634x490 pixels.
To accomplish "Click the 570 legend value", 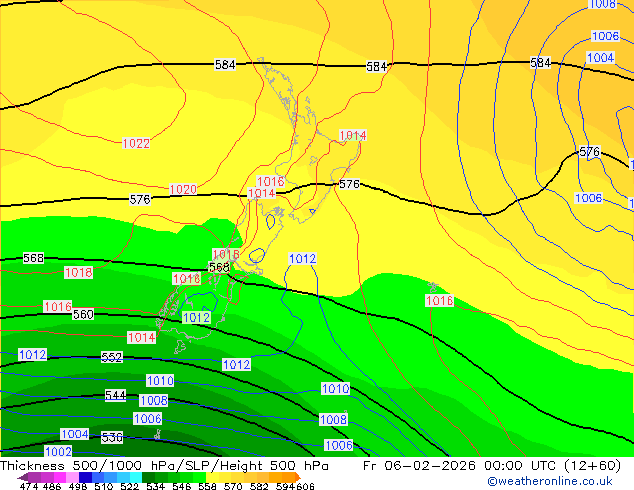I will (x=233, y=486).
